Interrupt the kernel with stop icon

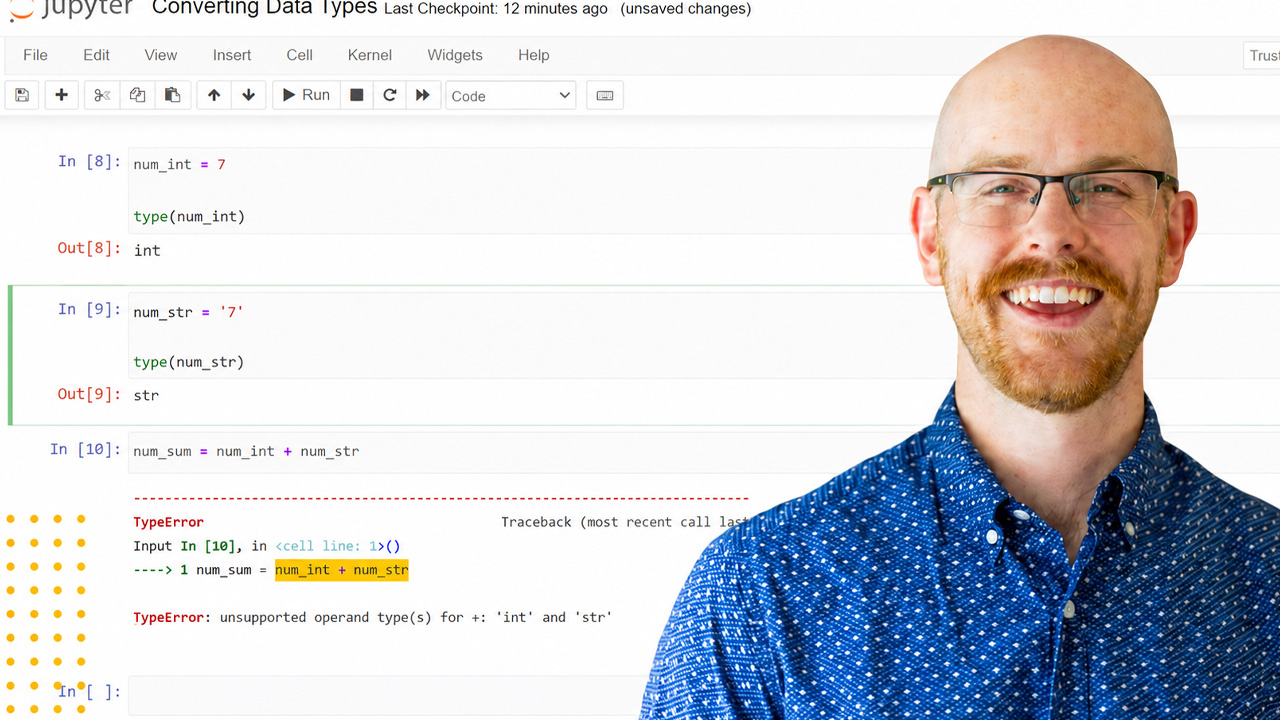[356, 95]
